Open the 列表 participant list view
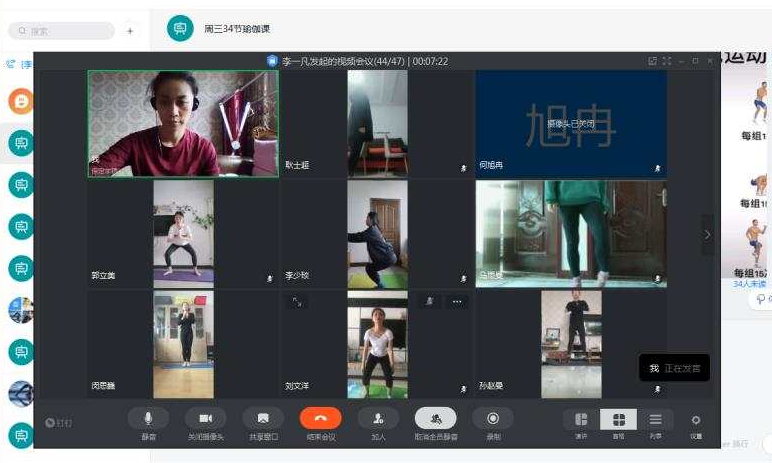Viewport: 772px width, 463px height. click(655, 420)
